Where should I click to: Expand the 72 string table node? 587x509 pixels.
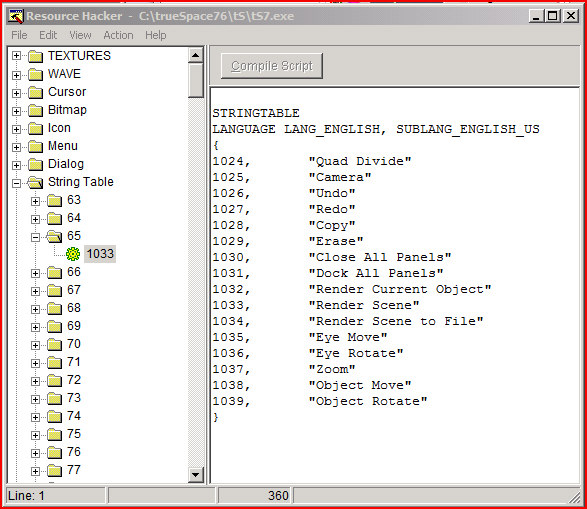(x=35, y=381)
